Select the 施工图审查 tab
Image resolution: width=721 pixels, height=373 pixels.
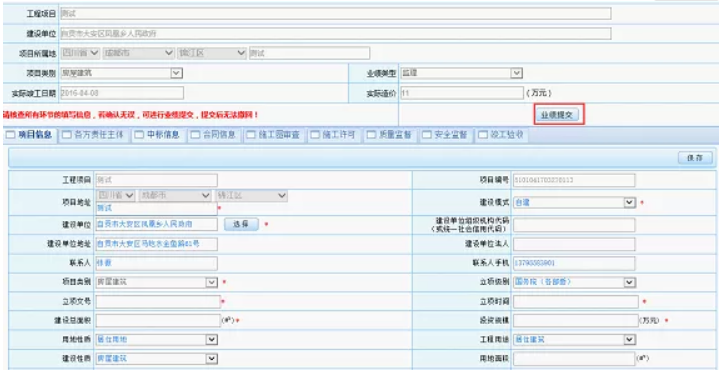point(274,135)
